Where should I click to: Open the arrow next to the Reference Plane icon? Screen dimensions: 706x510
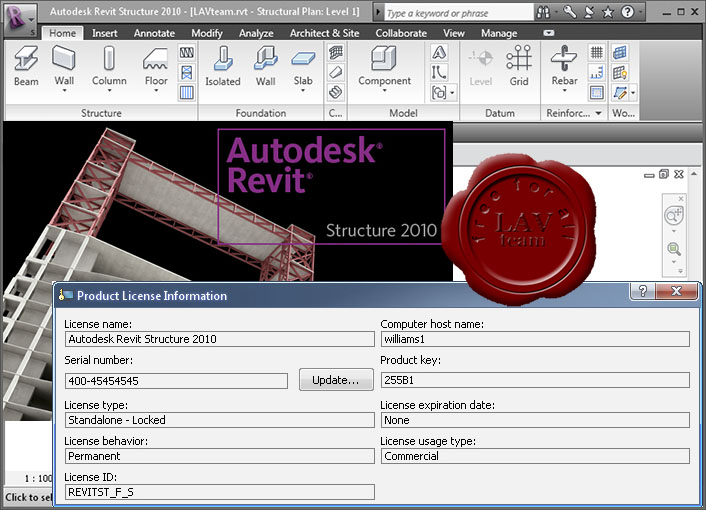coord(633,93)
